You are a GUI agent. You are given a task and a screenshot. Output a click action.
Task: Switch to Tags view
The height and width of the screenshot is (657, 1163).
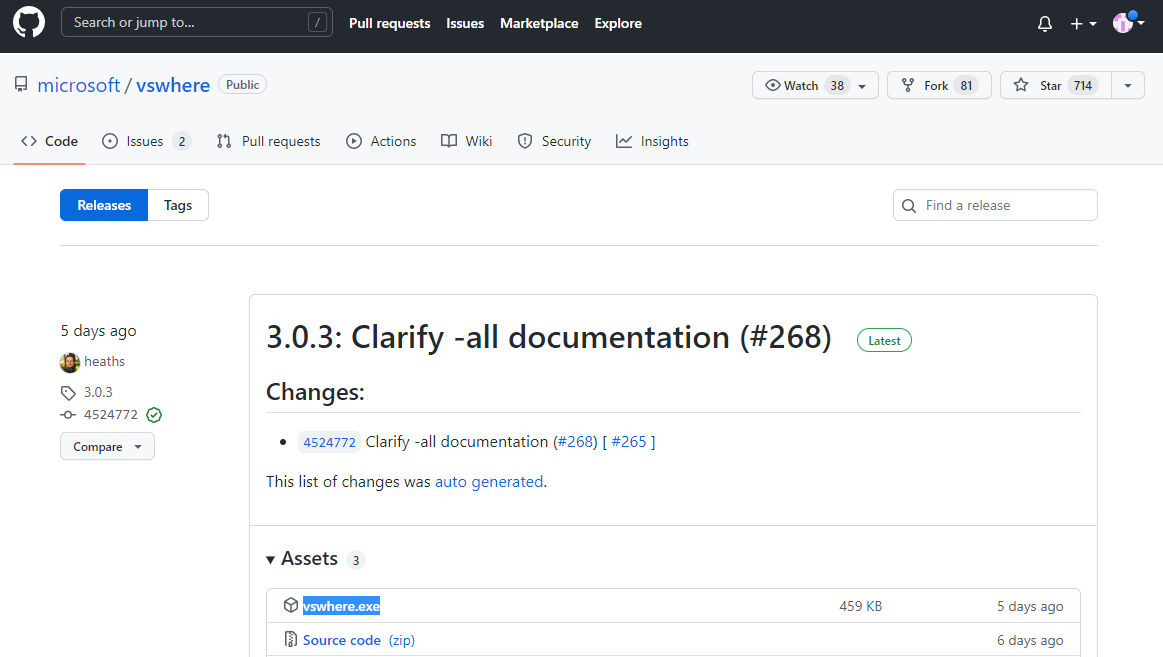[x=178, y=205]
